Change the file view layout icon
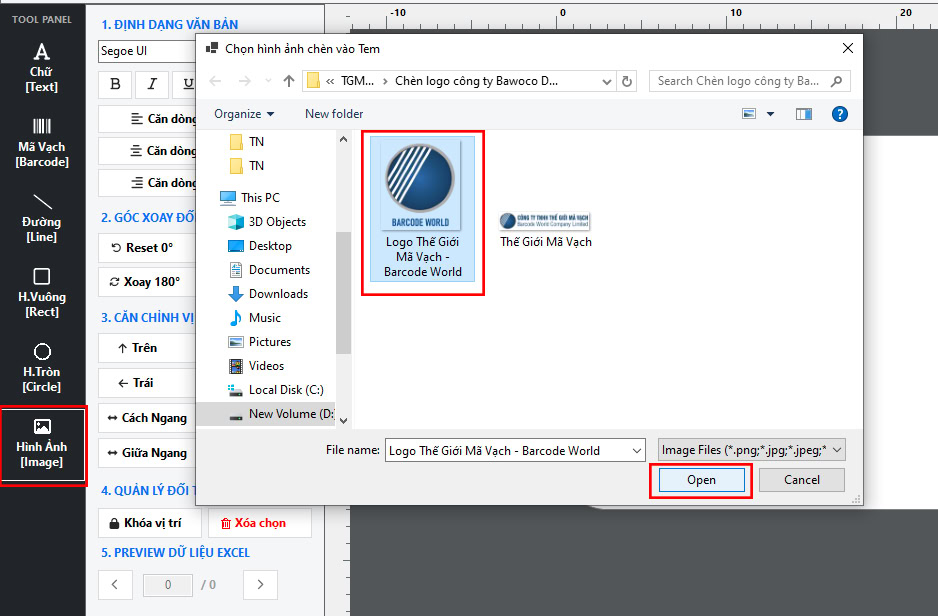Viewport: 938px width, 616px height. point(749,114)
